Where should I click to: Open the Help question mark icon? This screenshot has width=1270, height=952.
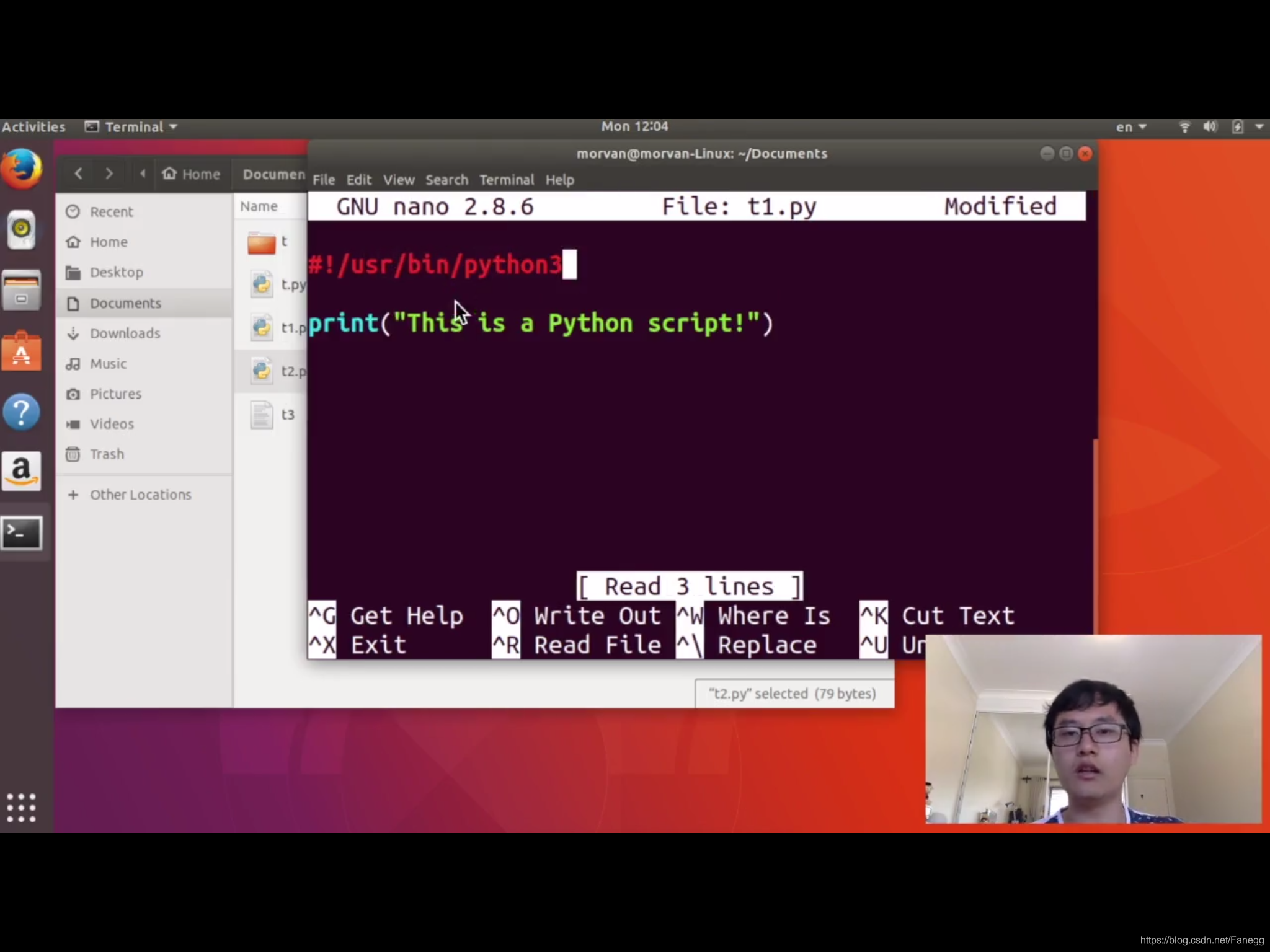coord(22,412)
